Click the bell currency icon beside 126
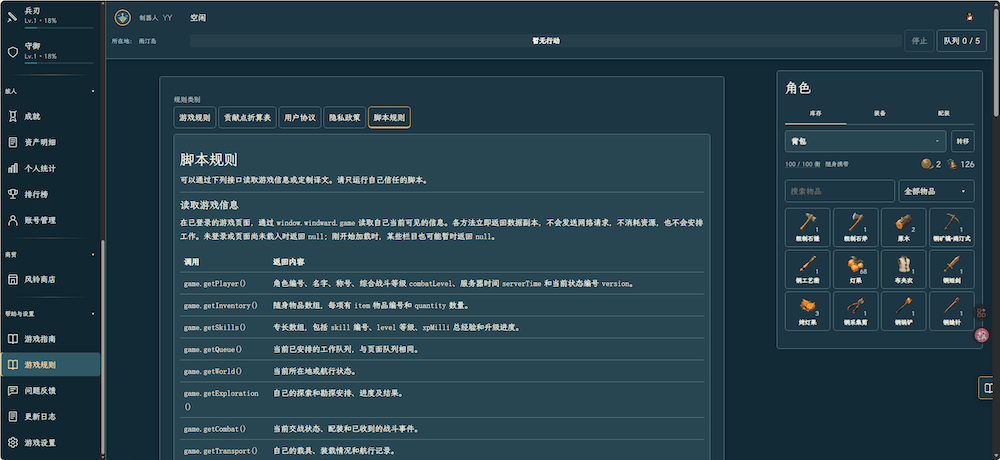 point(952,164)
